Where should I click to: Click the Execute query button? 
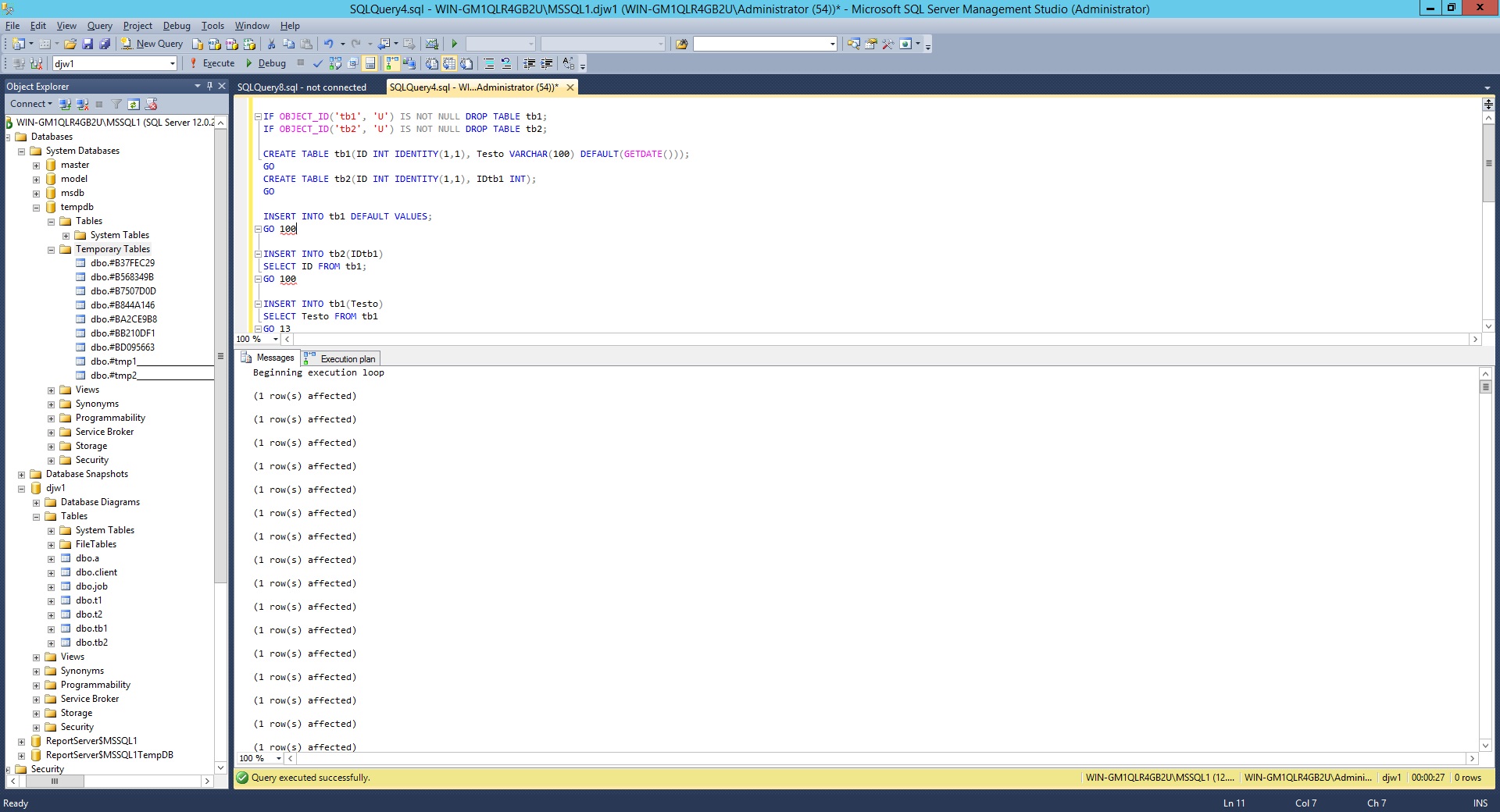[x=212, y=63]
